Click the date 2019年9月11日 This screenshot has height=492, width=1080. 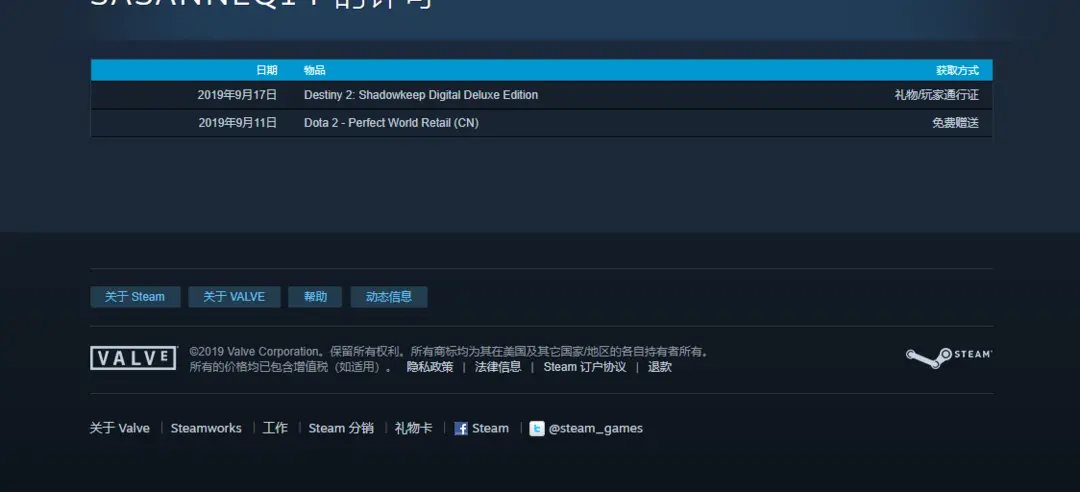point(238,123)
